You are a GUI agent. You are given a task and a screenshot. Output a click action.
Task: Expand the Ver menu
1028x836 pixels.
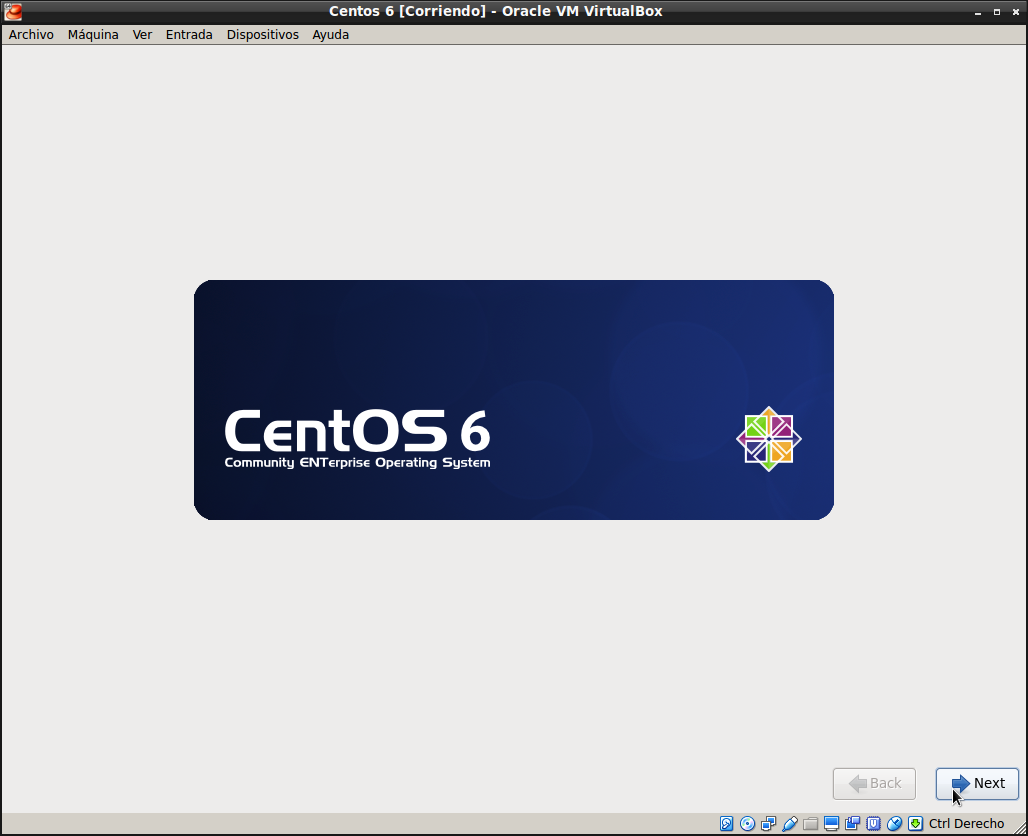(x=142, y=34)
